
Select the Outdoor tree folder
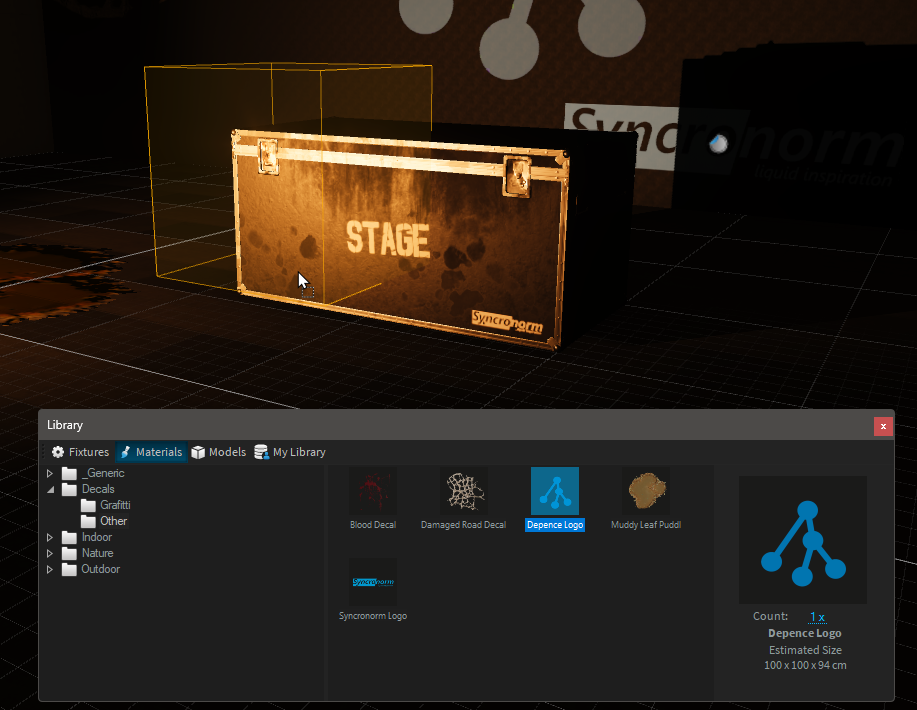click(x=100, y=569)
